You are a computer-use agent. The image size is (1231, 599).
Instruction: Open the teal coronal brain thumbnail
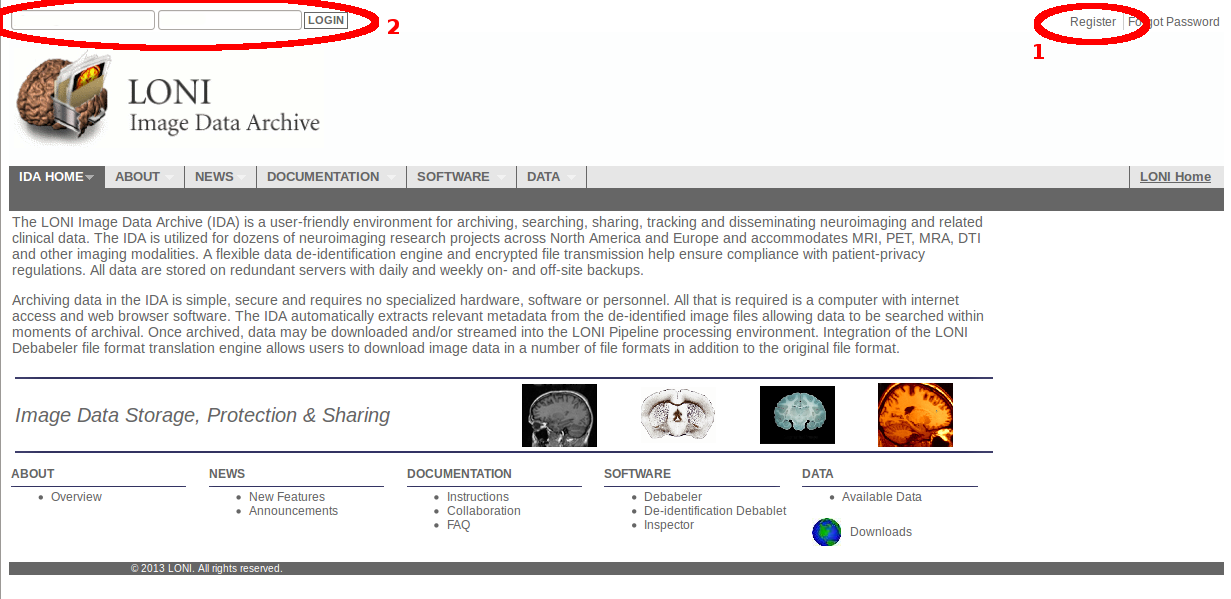tap(797, 415)
